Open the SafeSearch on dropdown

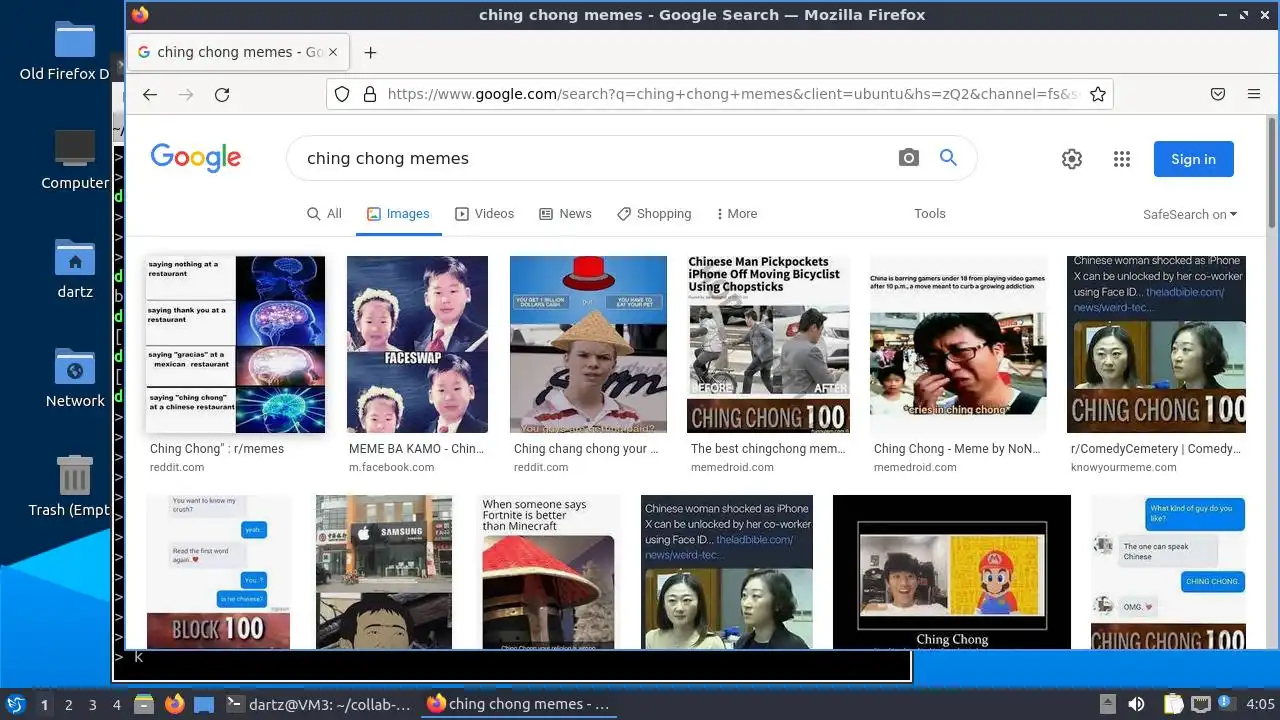[x=1190, y=215]
